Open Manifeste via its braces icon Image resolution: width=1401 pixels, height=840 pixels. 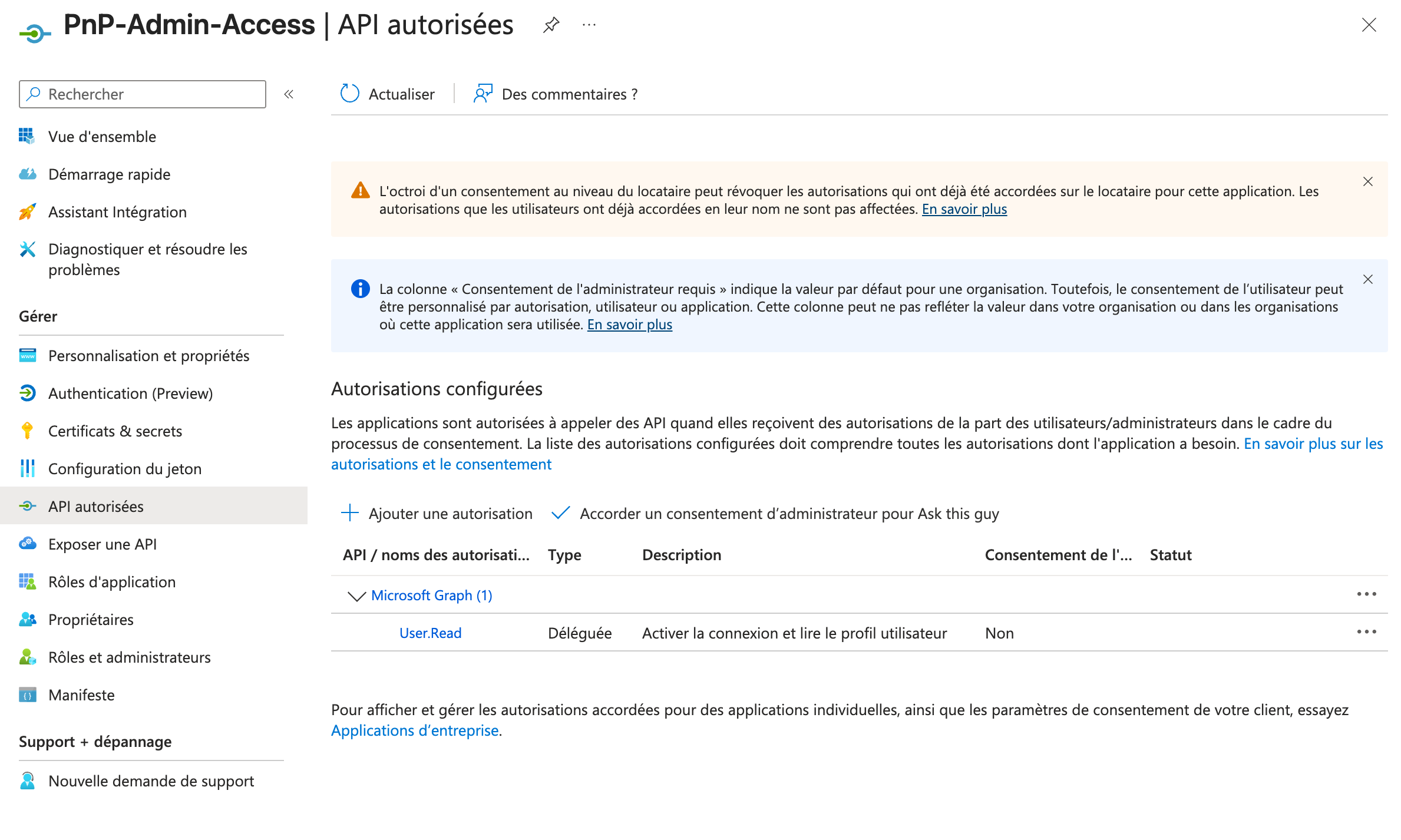(27, 695)
